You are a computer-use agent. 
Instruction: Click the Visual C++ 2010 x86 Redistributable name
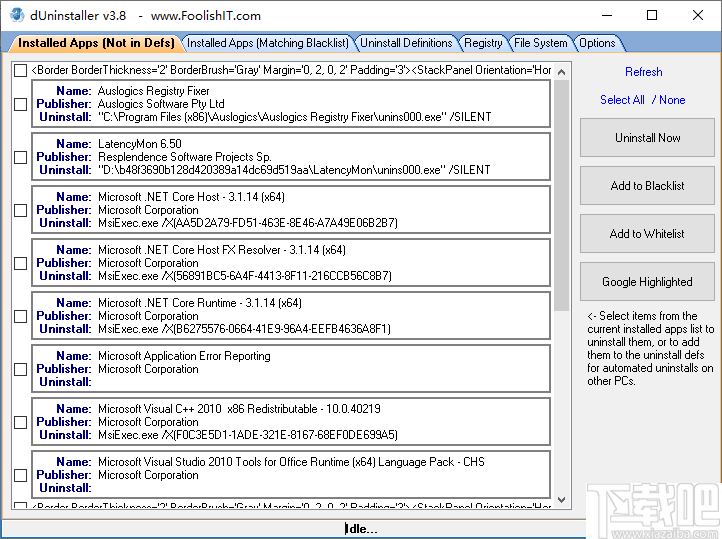click(x=239, y=409)
